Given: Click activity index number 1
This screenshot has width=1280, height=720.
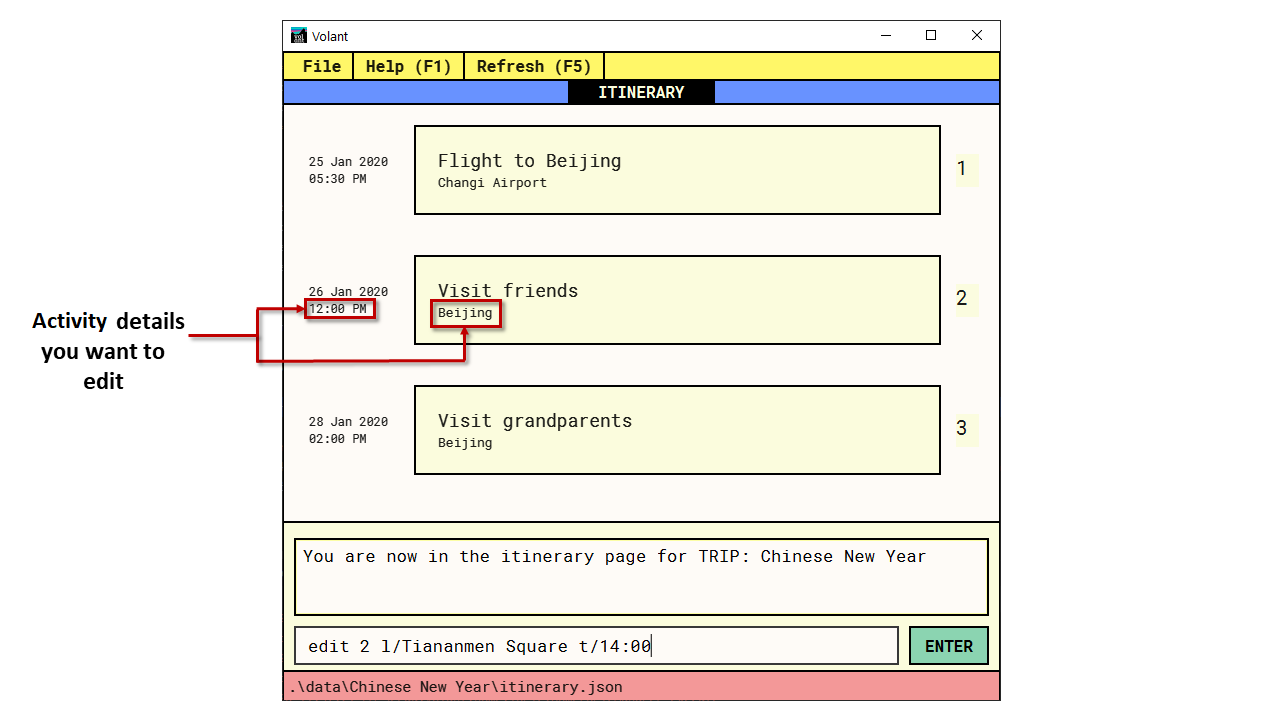Looking at the screenshot, I should (x=962, y=169).
